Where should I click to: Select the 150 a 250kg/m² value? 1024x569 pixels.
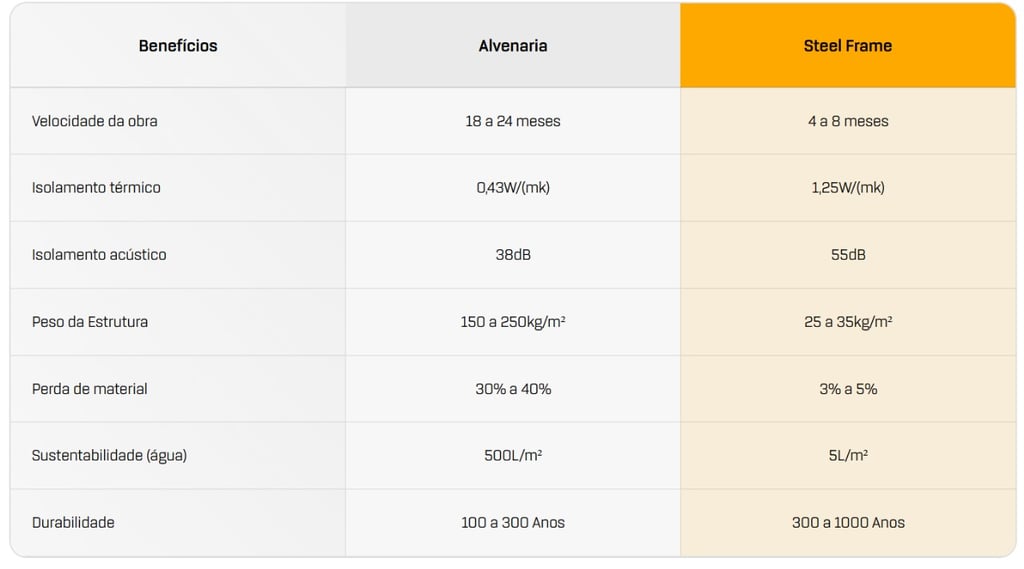click(513, 322)
